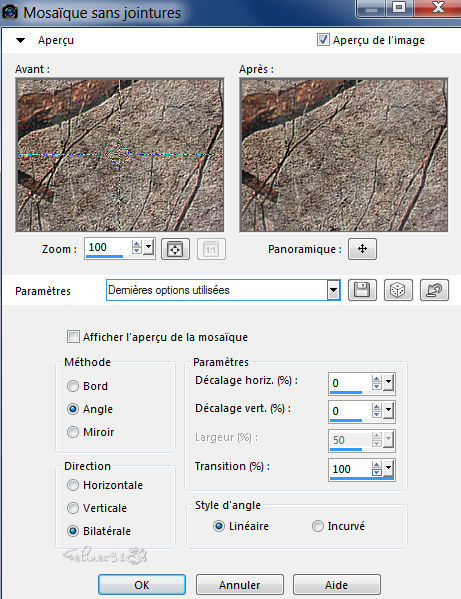Viewport: 461px width, 599px height.
Task: Click the randomize parameters dice icon
Action: coord(398,290)
